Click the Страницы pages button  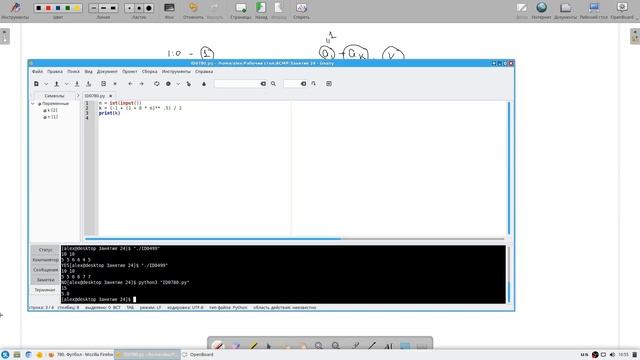pyautogui.click(x=241, y=10)
